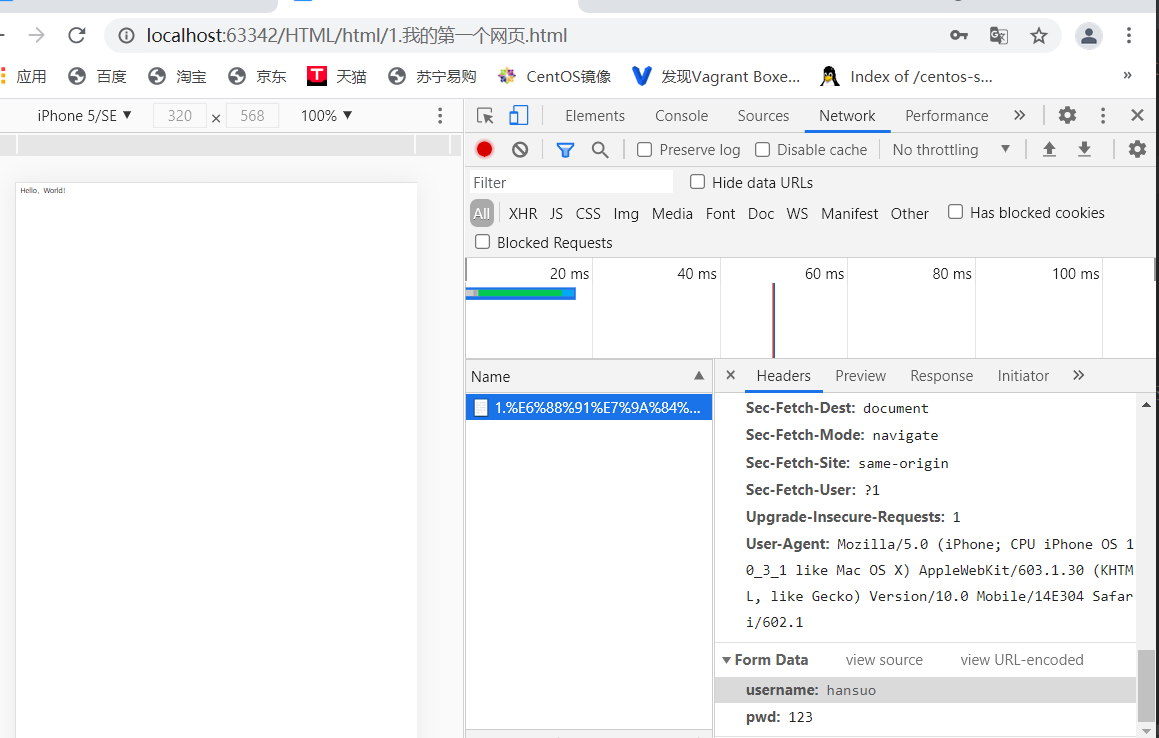Switch to the Console tab
This screenshot has height=738, width=1159.
[x=681, y=115]
